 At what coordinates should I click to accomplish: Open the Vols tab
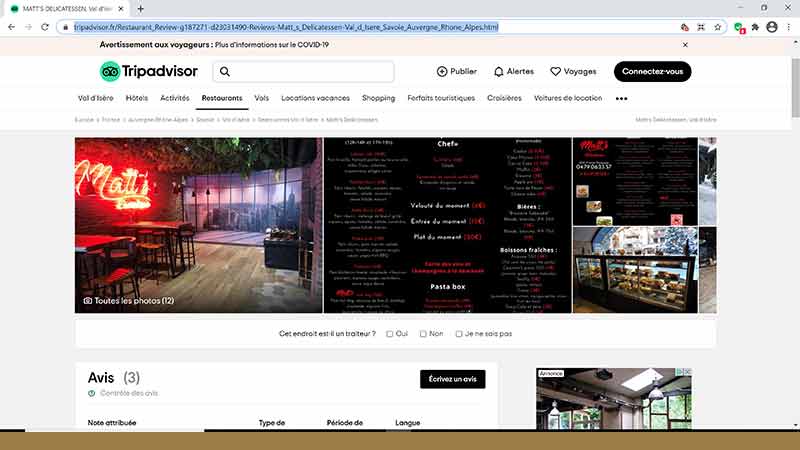pos(261,98)
